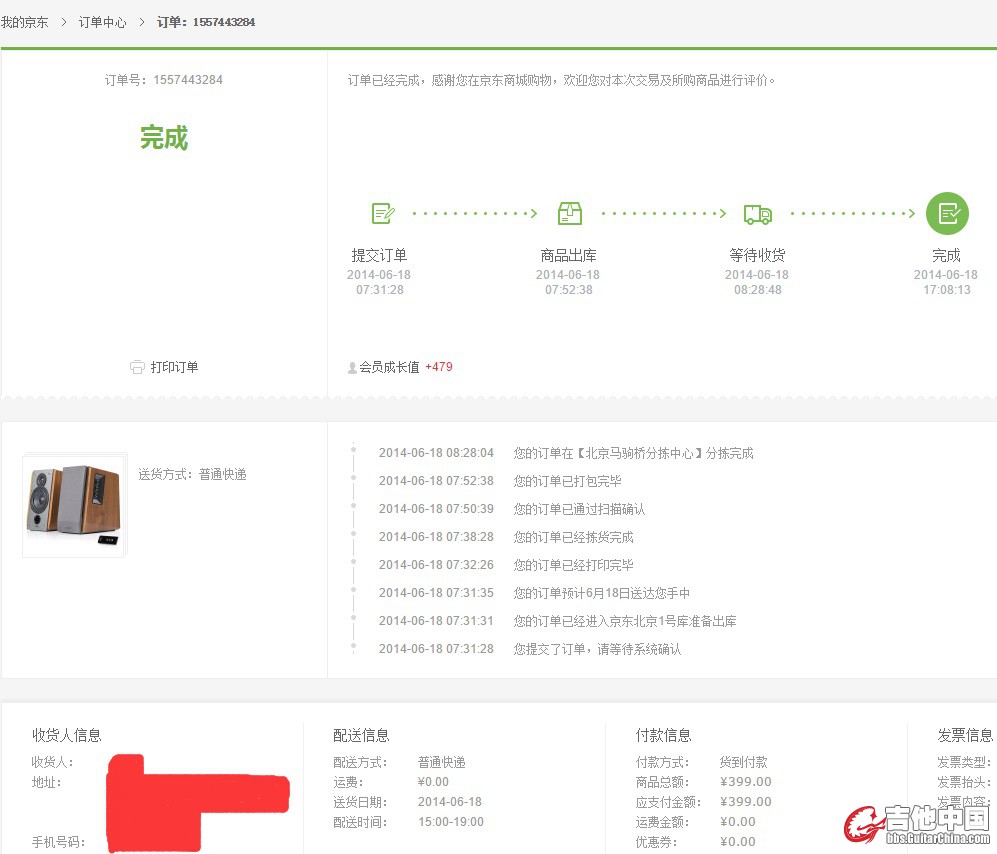The height and width of the screenshot is (854, 997).
Task: Click timestamp 08:28:48 under 等待收货
Action: [757, 290]
